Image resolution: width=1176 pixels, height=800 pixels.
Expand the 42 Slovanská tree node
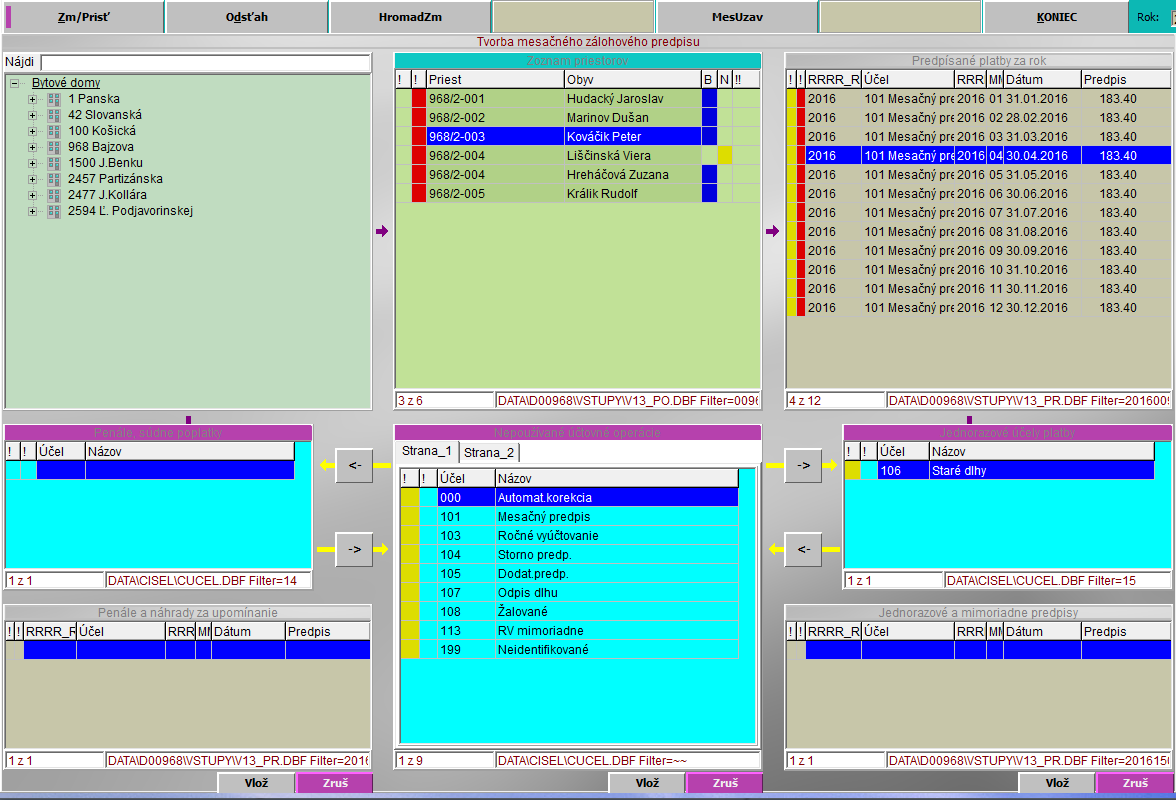point(32,115)
